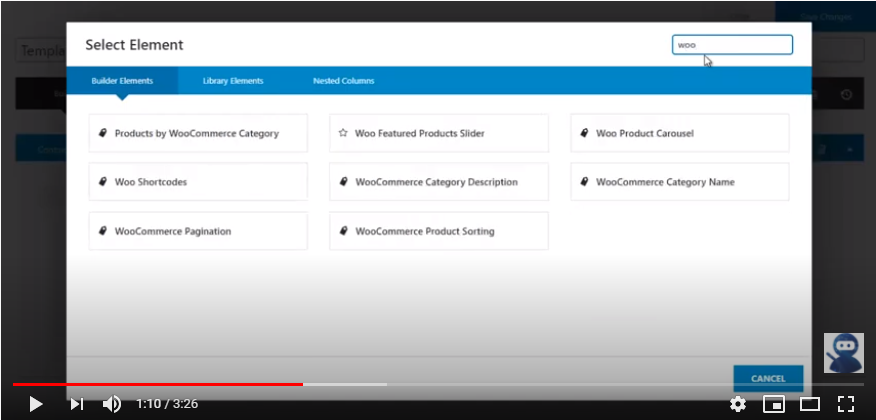The height and width of the screenshot is (420, 876).
Task: Click the Select Element dialog title
Action: point(134,45)
